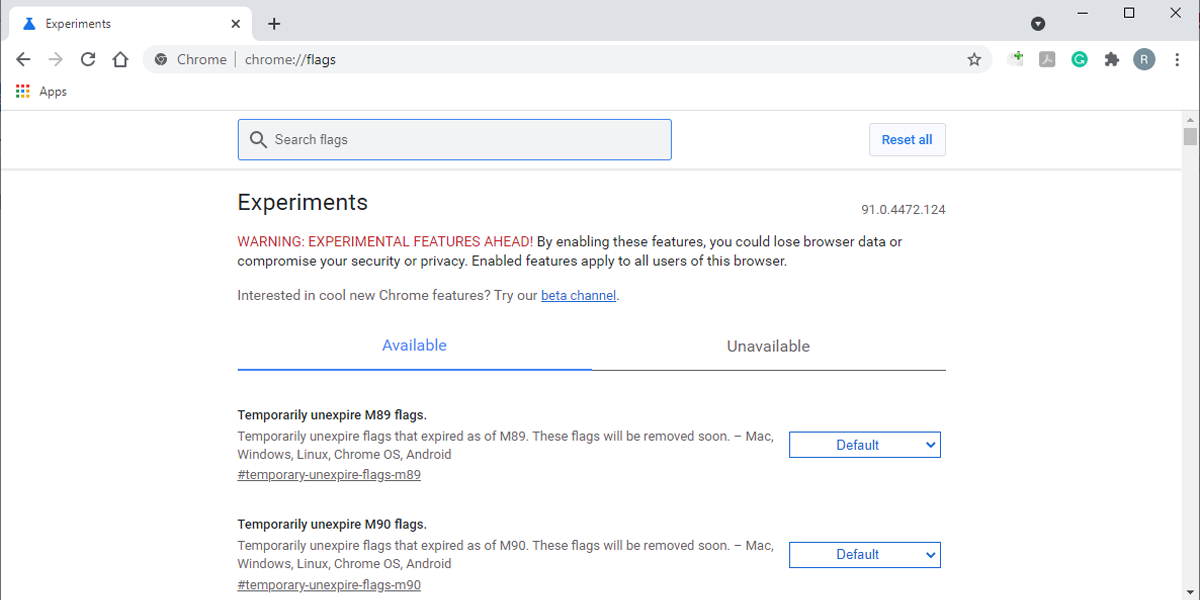Click the vertical page scrollbar thumb
1200x600 pixels.
[1190, 137]
